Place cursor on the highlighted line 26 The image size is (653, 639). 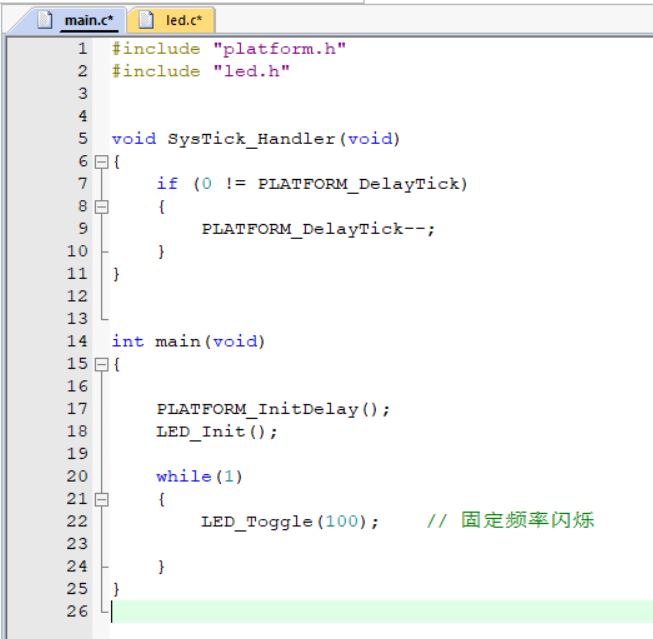coord(381,612)
